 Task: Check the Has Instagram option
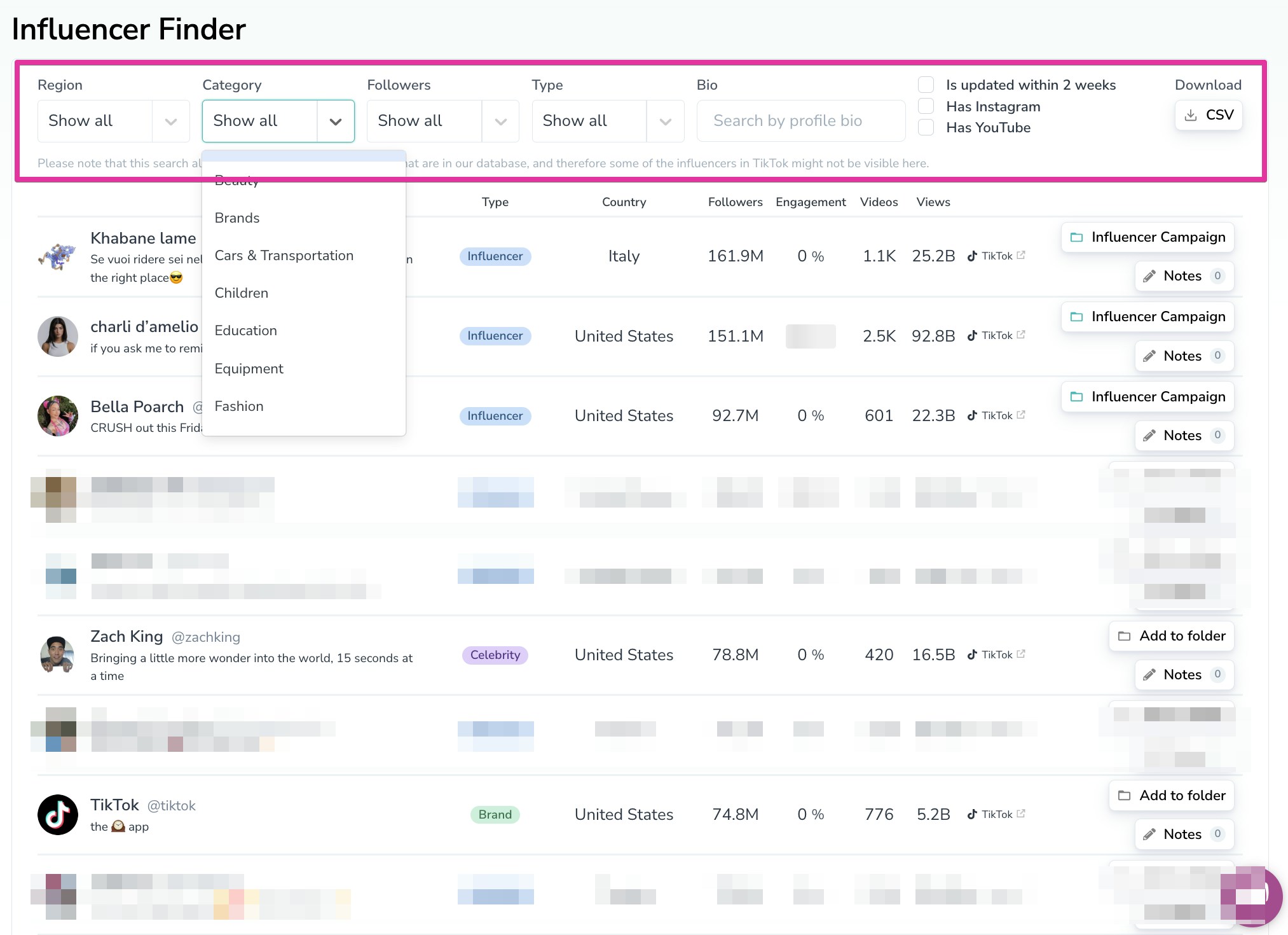coord(926,106)
